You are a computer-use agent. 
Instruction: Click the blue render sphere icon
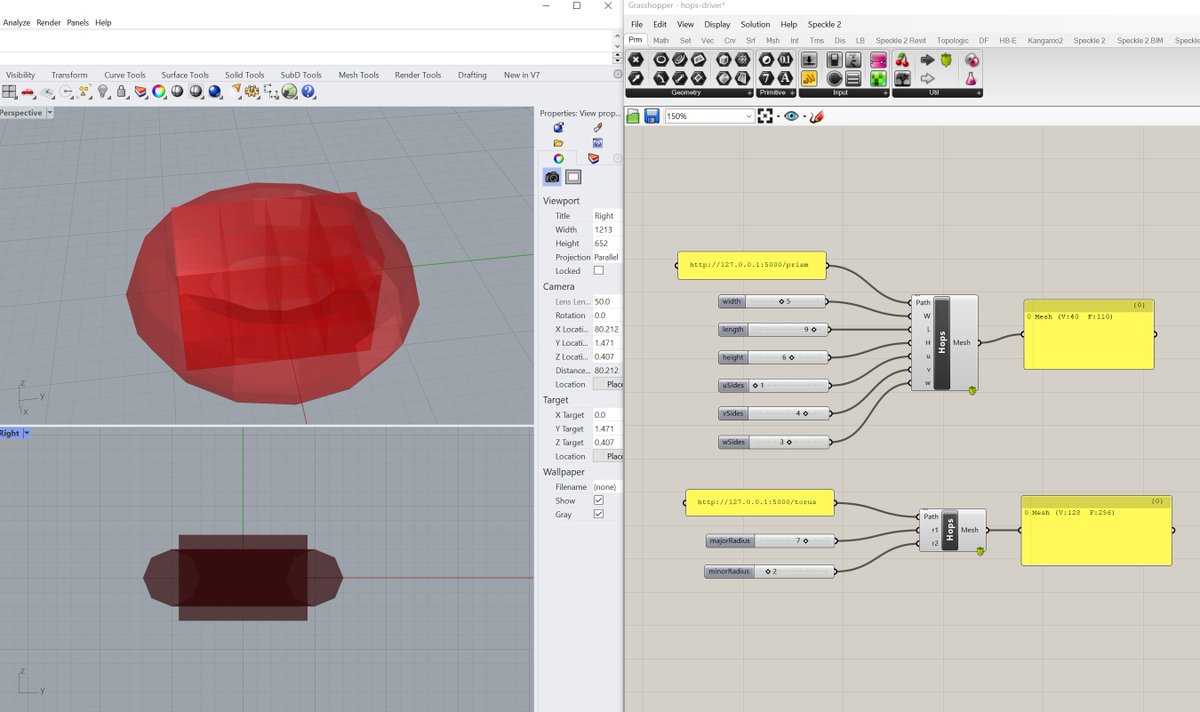215,91
